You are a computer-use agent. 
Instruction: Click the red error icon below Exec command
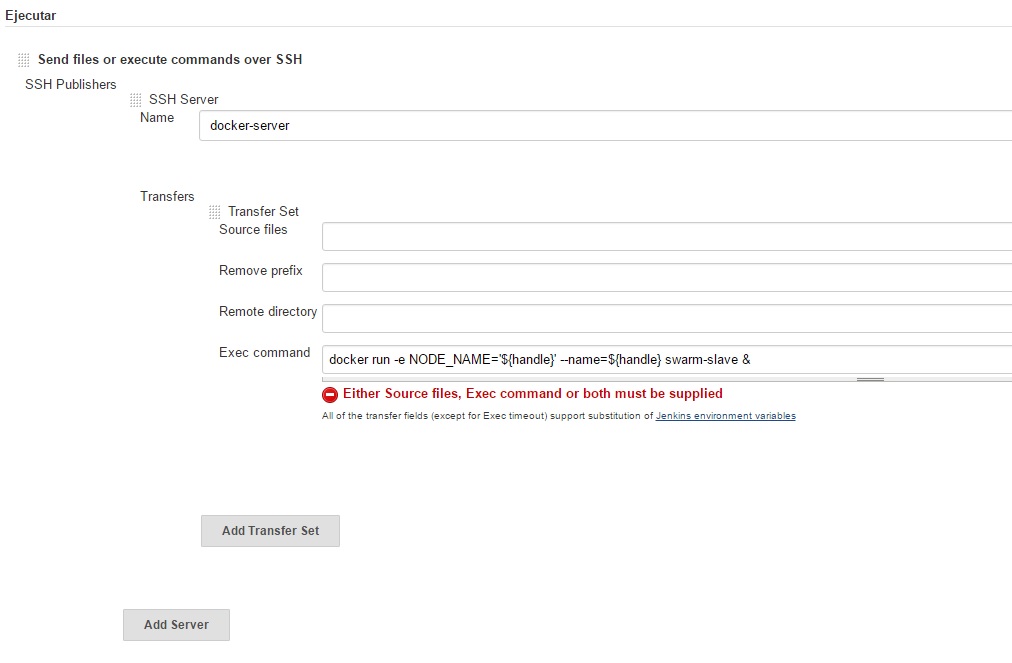pos(330,394)
